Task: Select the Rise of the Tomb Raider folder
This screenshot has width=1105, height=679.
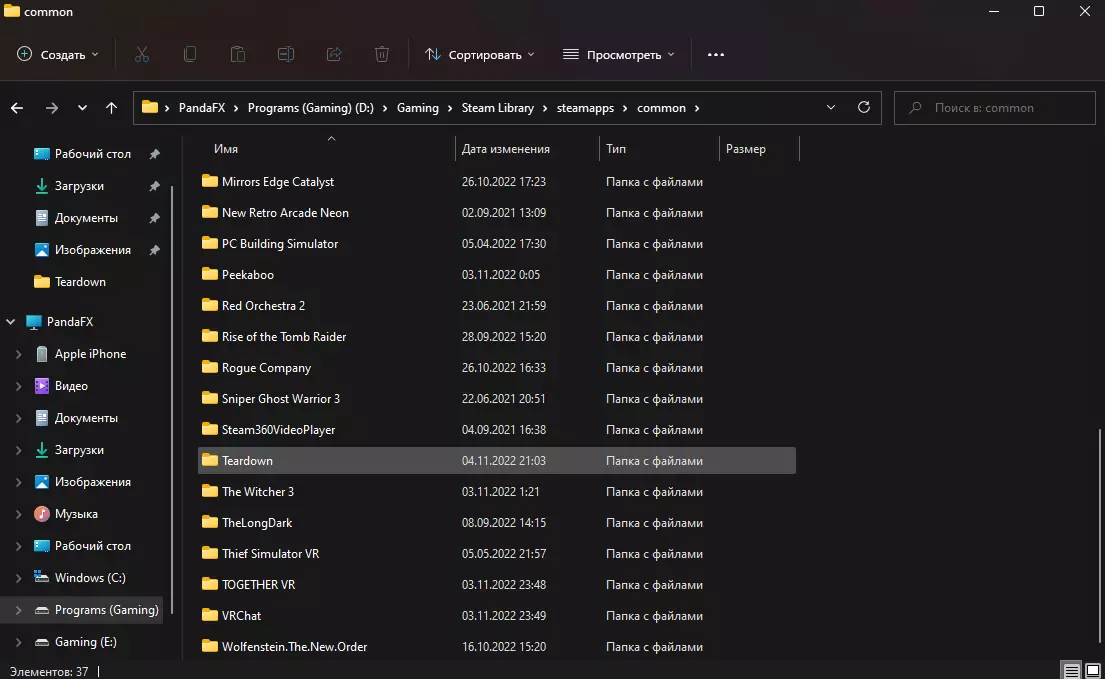Action: click(283, 337)
